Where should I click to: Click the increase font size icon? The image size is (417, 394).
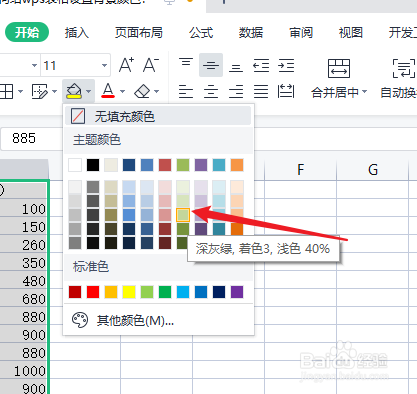[126, 65]
